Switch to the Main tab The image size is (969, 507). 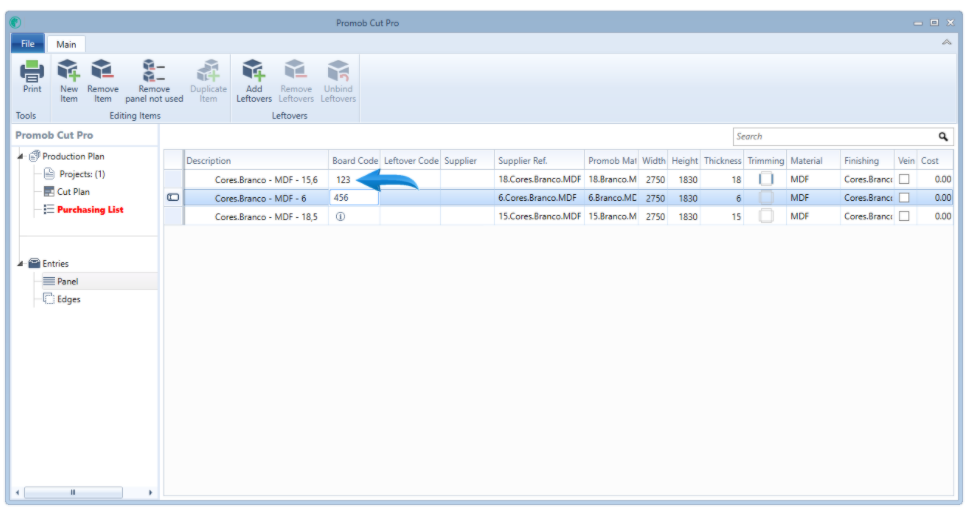click(66, 45)
